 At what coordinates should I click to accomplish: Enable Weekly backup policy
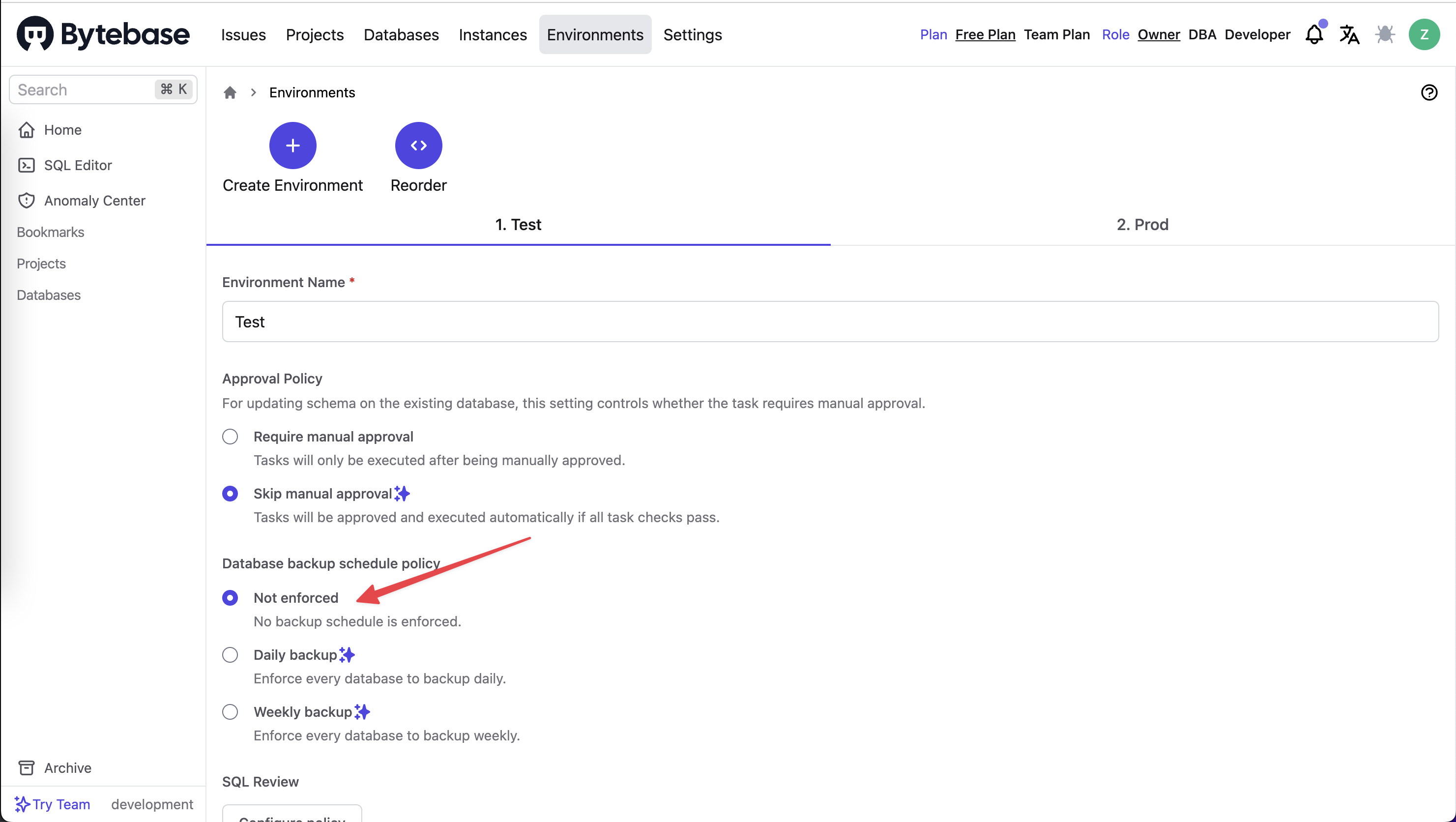[230, 712]
